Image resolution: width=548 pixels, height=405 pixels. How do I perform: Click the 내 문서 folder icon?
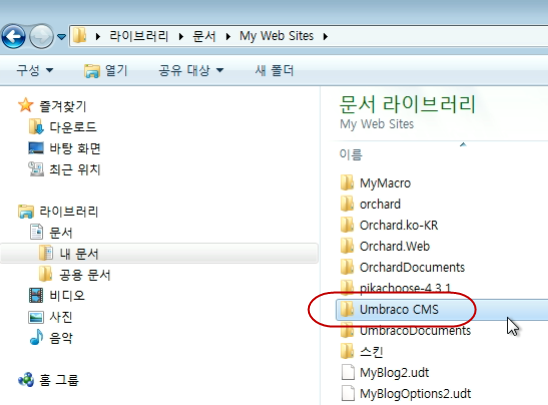click(46, 253)
